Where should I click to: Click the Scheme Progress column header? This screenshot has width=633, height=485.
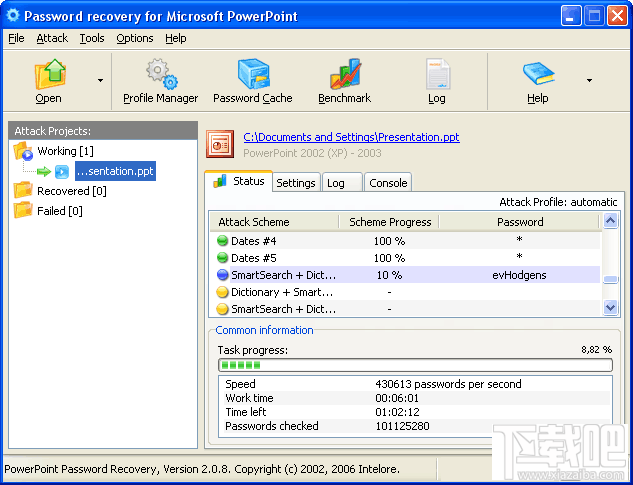[x=389, y=222]
